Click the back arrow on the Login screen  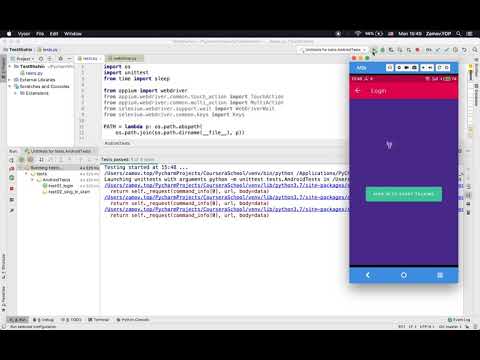pos(358,91)
